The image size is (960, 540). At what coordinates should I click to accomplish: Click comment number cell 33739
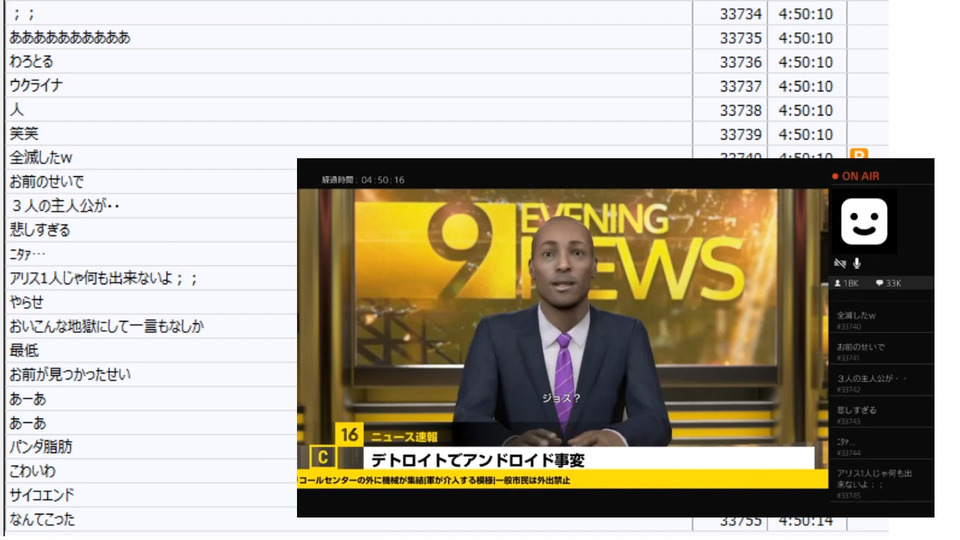point(730,134)
